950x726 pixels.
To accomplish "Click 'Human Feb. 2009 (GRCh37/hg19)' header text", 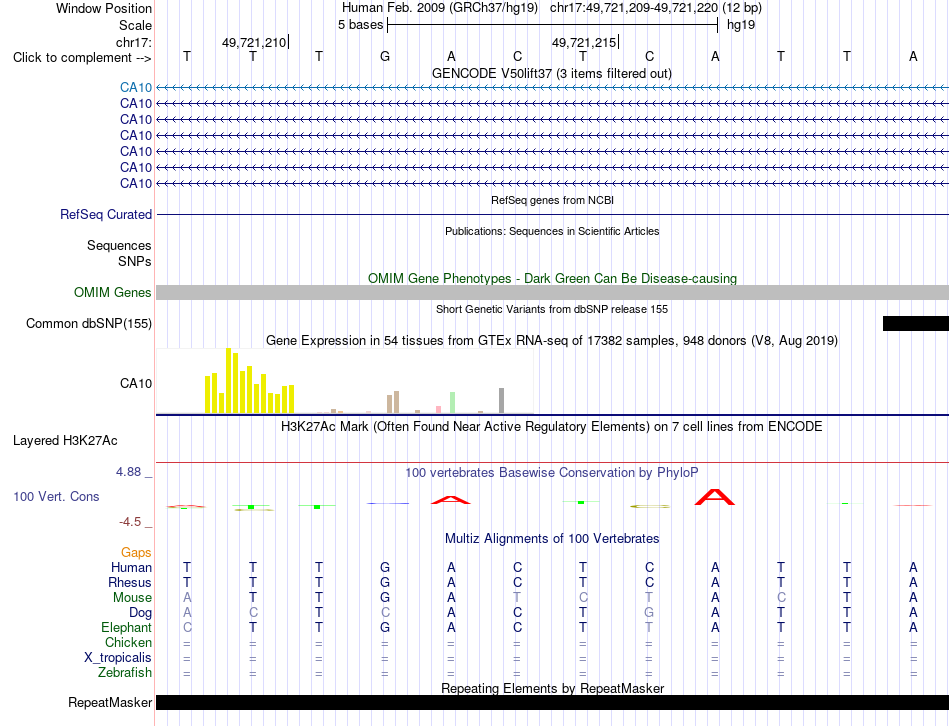I will tap(440, 8).
